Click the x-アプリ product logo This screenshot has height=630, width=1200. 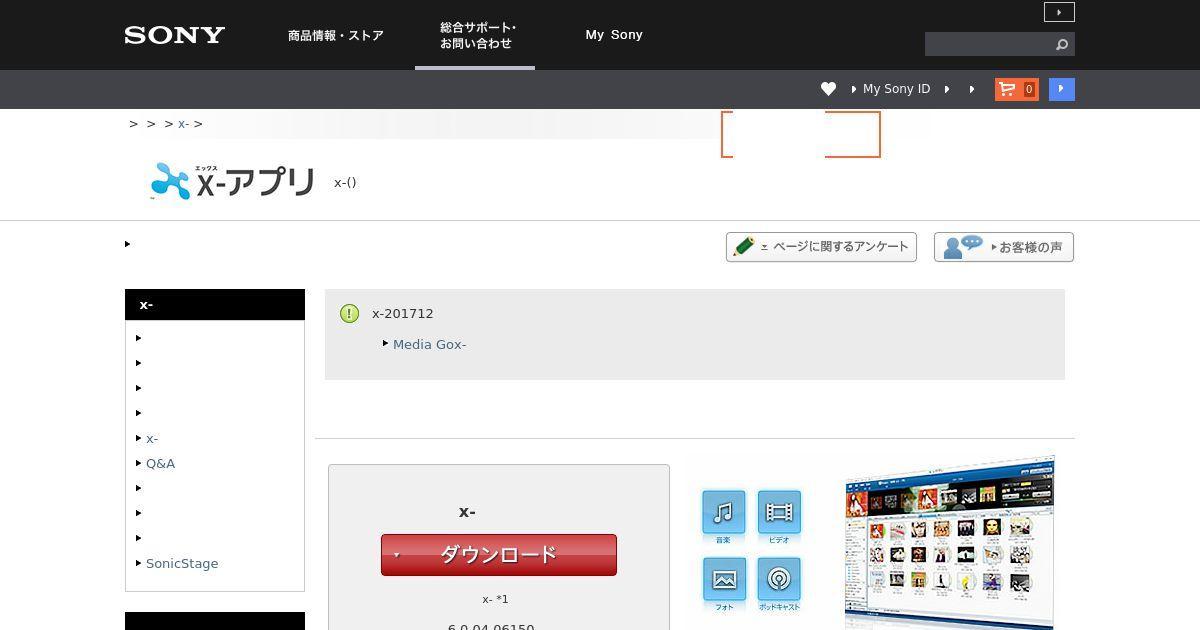click(232, 181)
